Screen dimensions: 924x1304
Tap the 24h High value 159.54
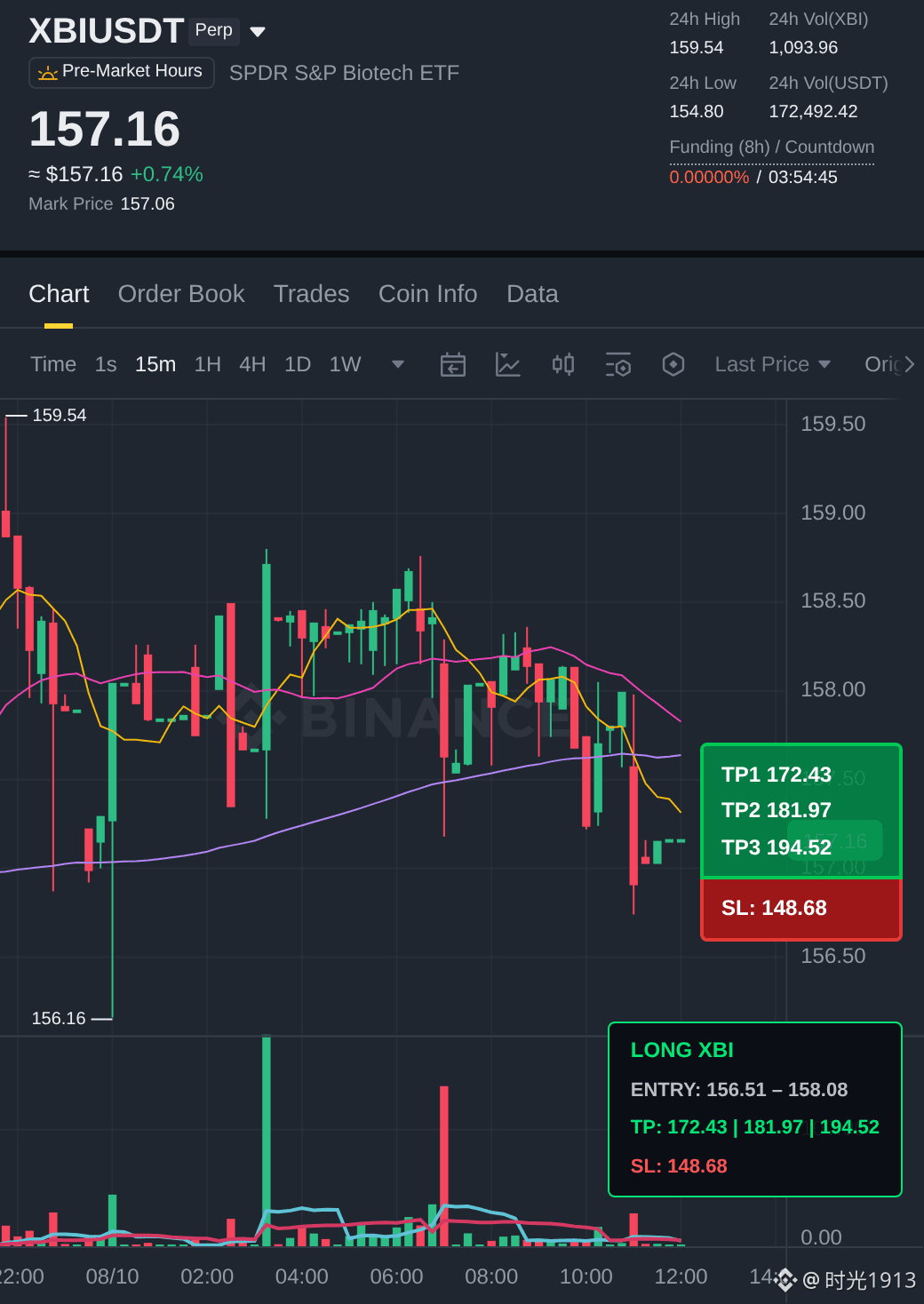click(x=697, y=48)
